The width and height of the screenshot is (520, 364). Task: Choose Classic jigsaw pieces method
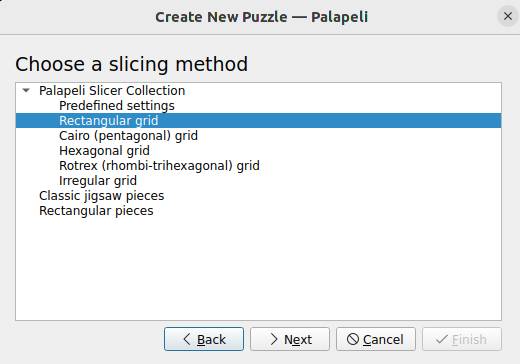102,196
